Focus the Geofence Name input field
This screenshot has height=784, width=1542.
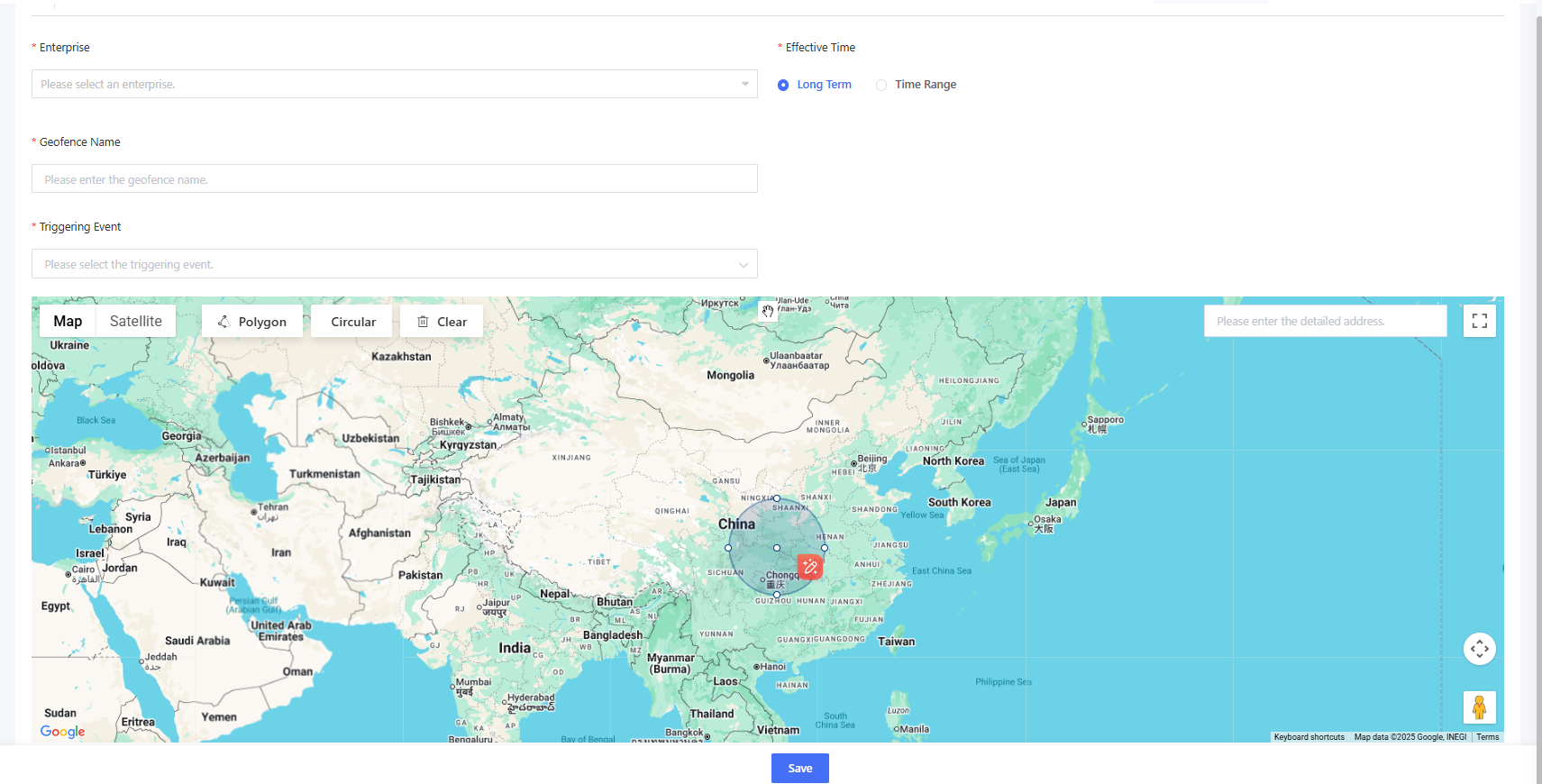394,179
